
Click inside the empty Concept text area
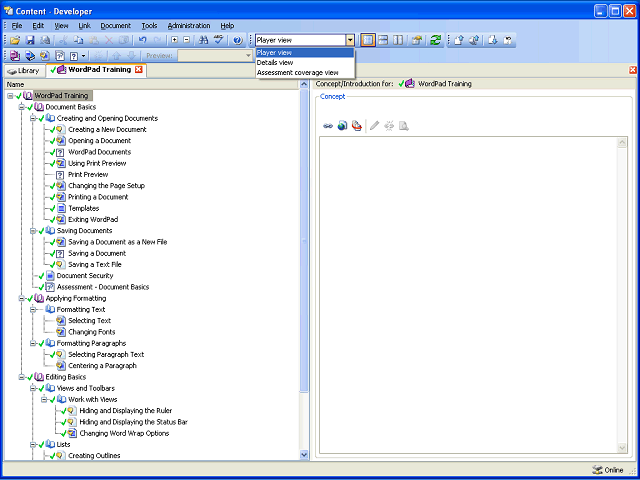click(x=469, y=295)
